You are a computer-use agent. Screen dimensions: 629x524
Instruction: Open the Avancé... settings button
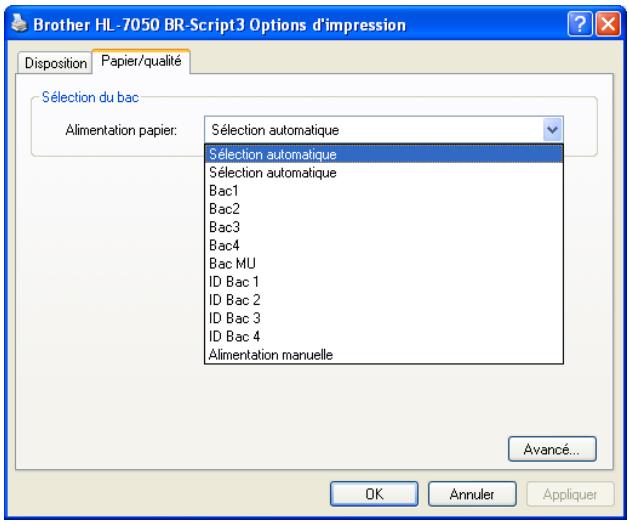click(552, 449)
